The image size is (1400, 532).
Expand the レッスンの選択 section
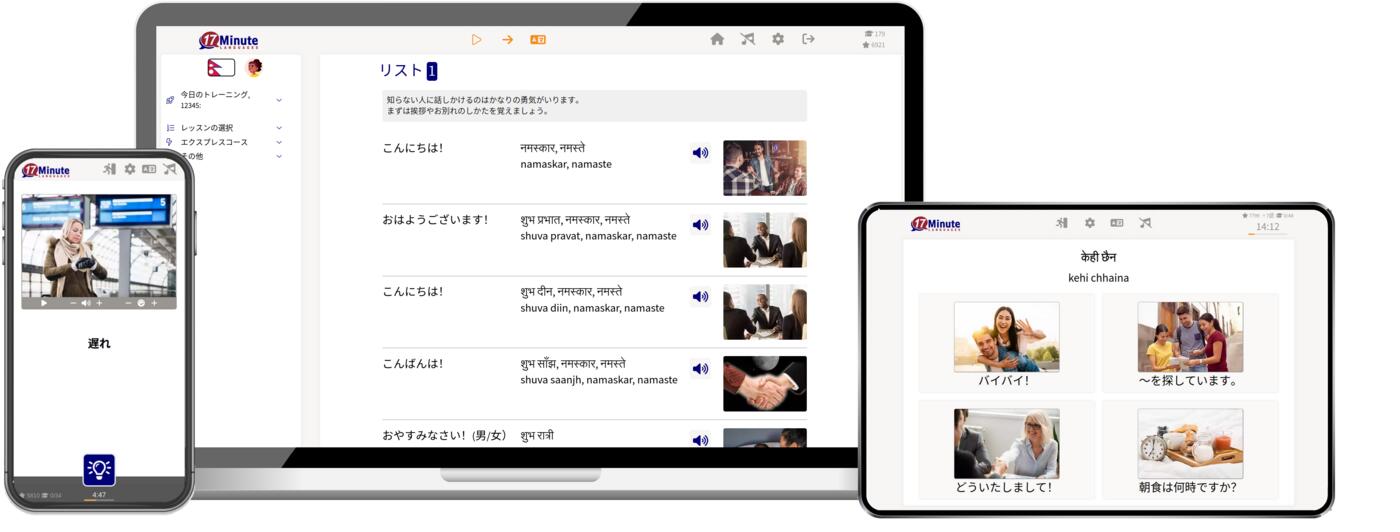[279, 128]
